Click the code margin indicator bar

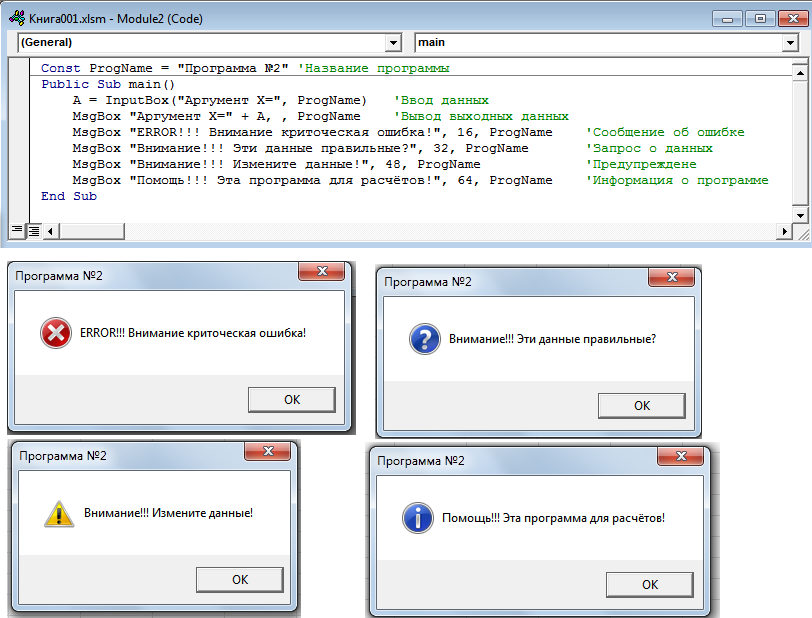[x=19, y=140]
